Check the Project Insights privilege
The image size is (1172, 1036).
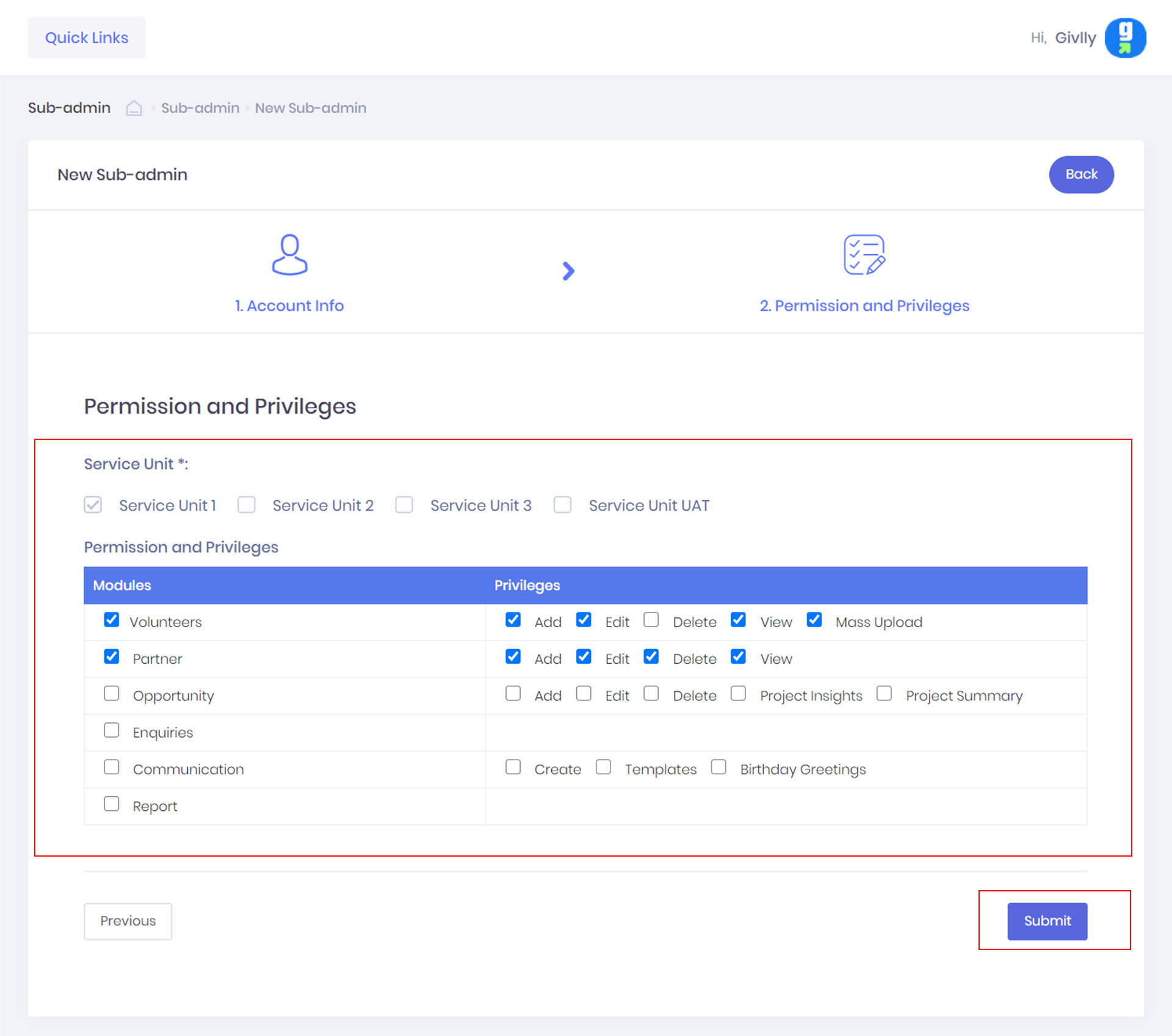click(x=738, y=694)
